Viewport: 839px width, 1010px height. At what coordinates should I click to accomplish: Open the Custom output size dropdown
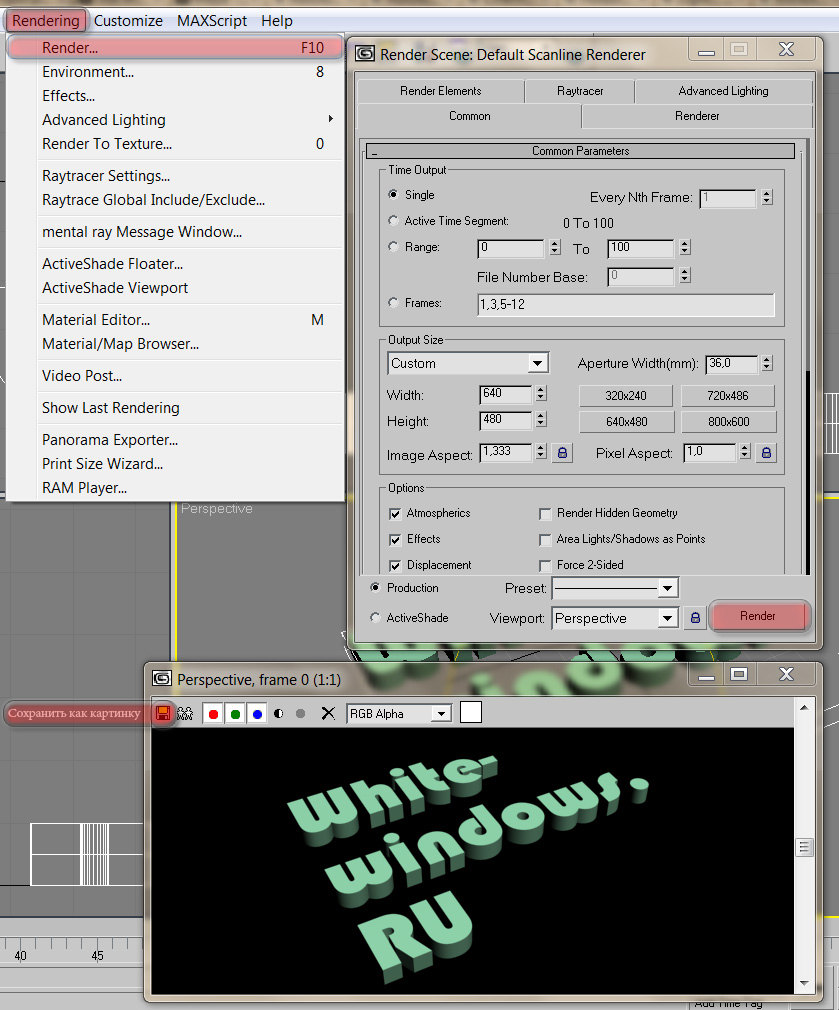[537, 363]
